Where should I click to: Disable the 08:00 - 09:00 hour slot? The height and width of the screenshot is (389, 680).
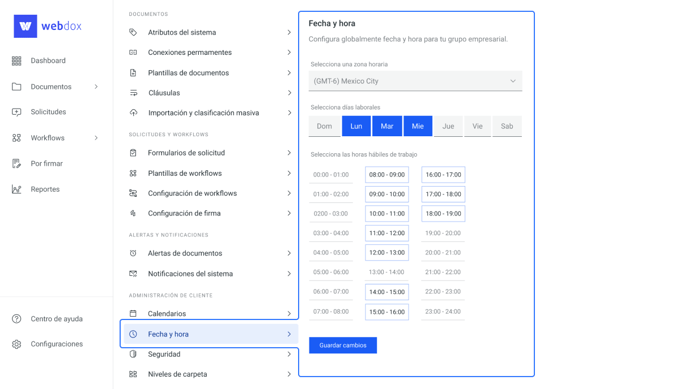[386, 175]
